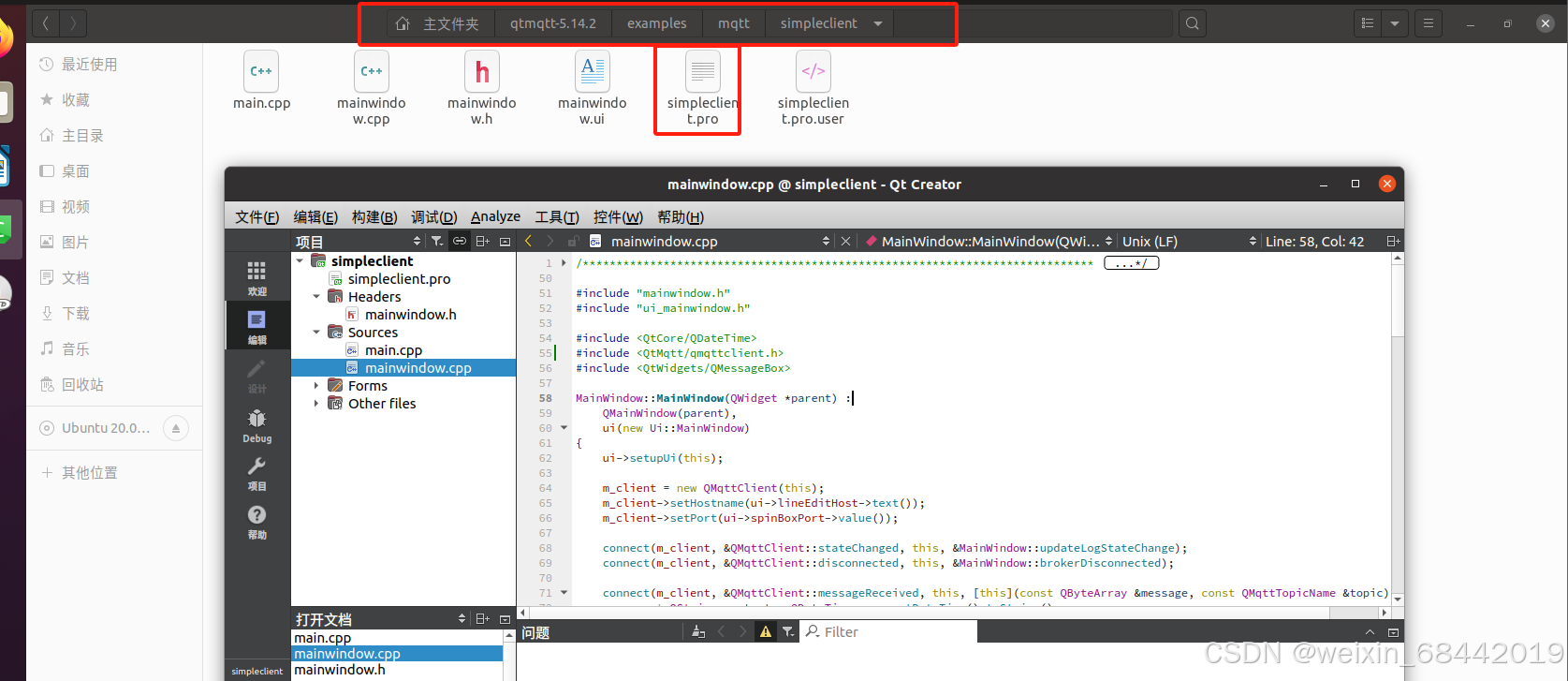Viewport: 1568px width, 681px height.
Task: Go to previous issue in 问题 pane
Action: 721,631
